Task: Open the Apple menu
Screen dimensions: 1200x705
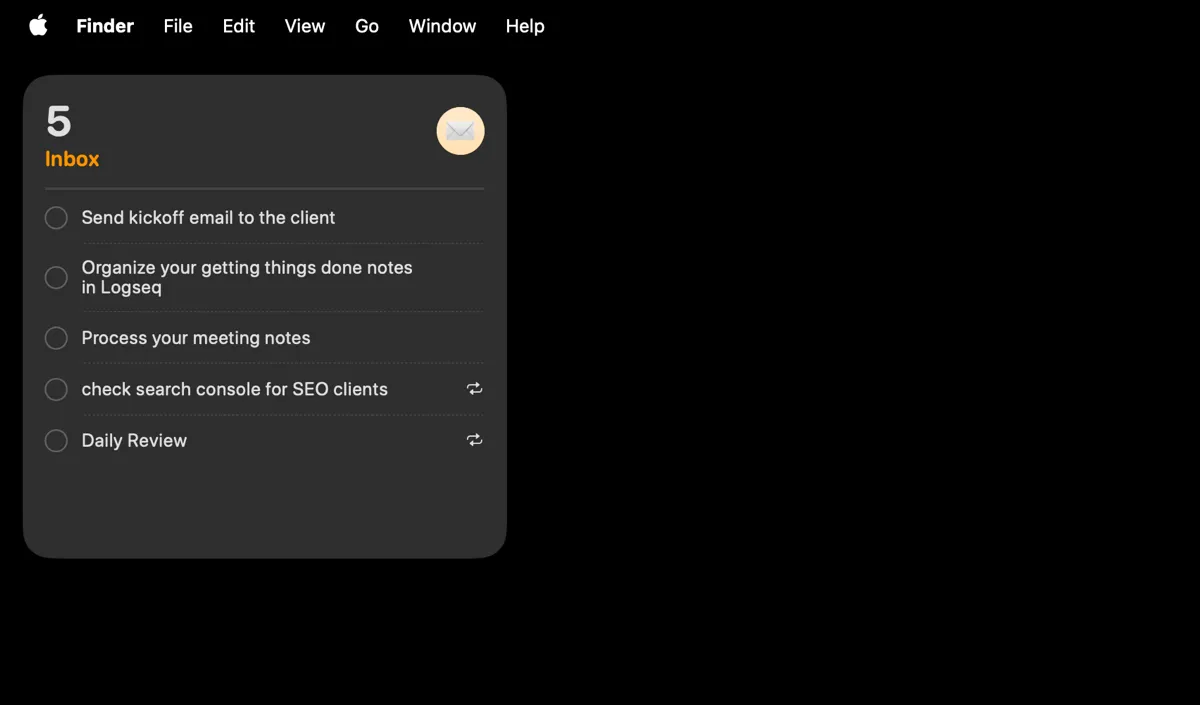Action: (37, 25)
